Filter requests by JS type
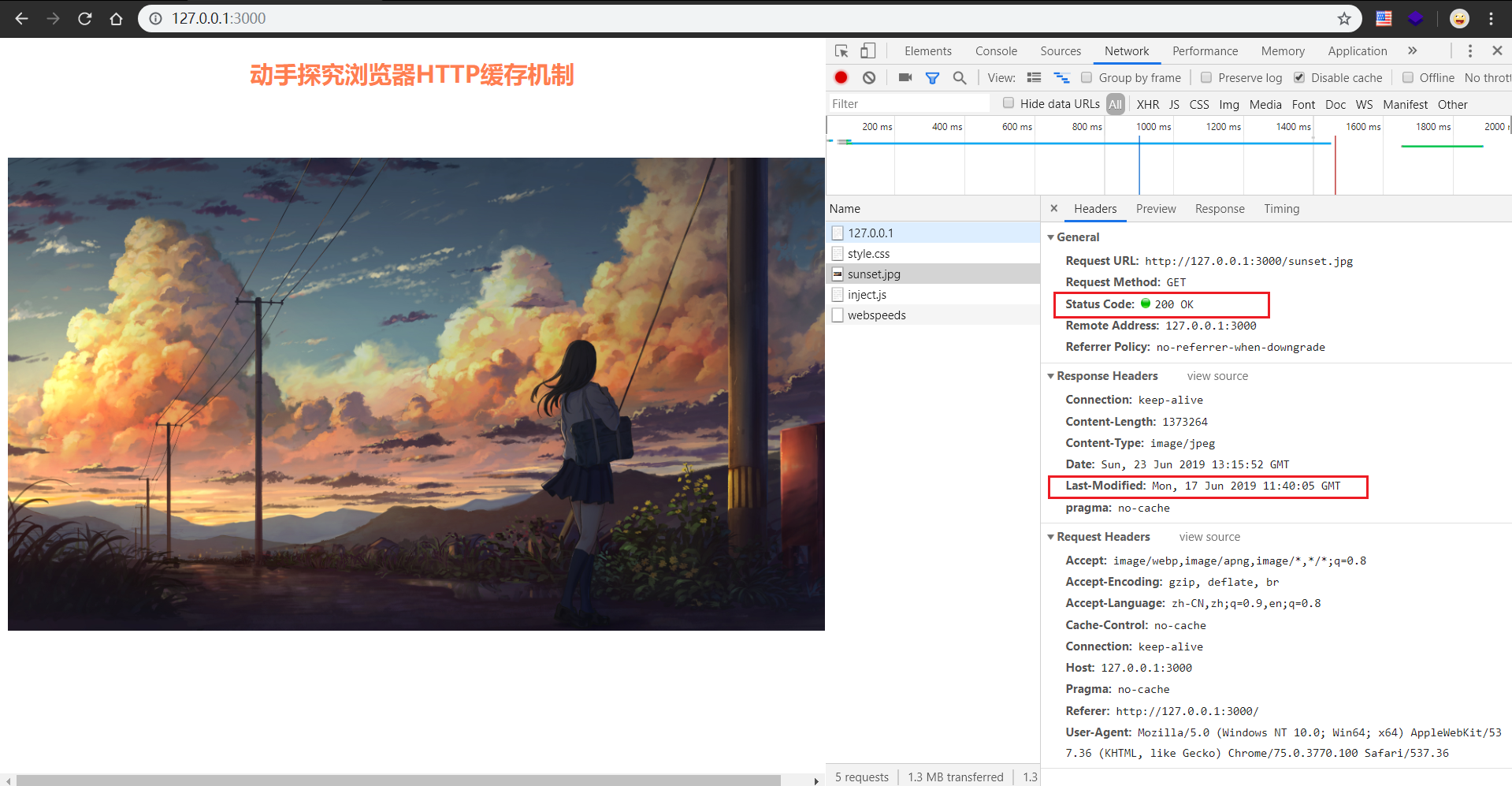The height and width of the screenshot is (786, 1512). coord(1174,104)
